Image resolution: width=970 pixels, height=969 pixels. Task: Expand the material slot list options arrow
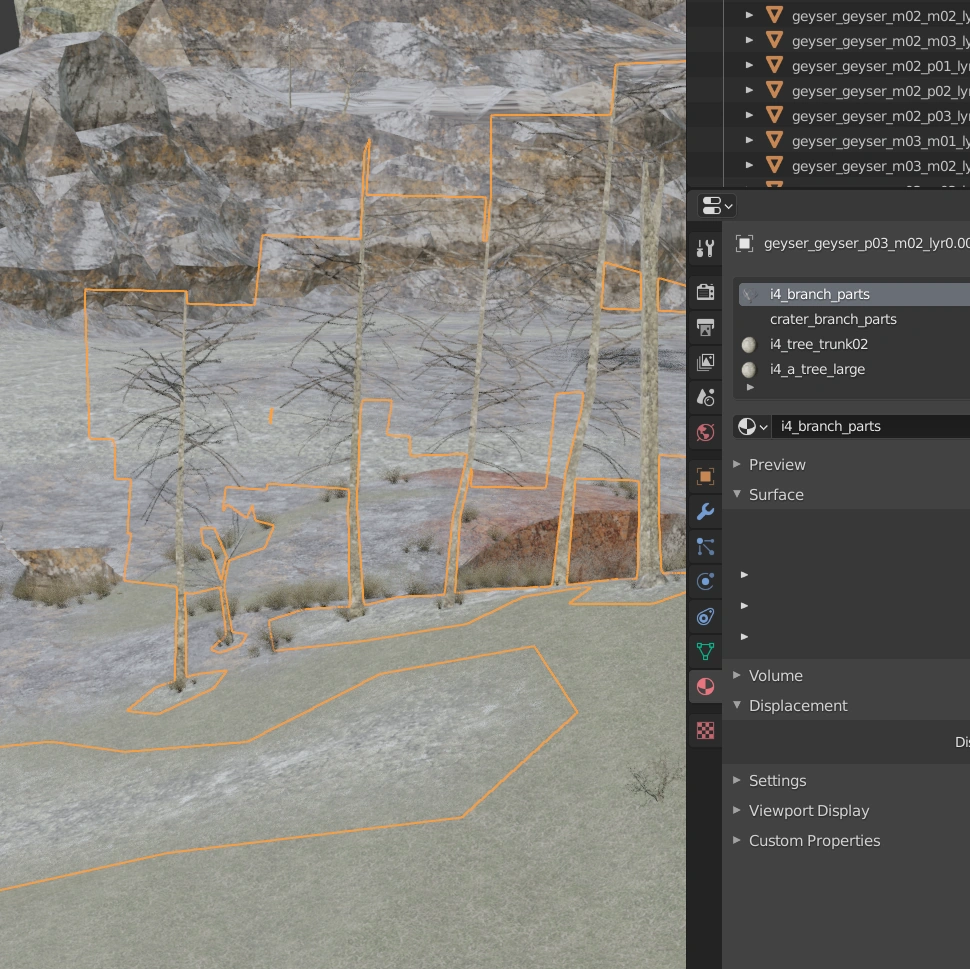(x=750, y=387)
